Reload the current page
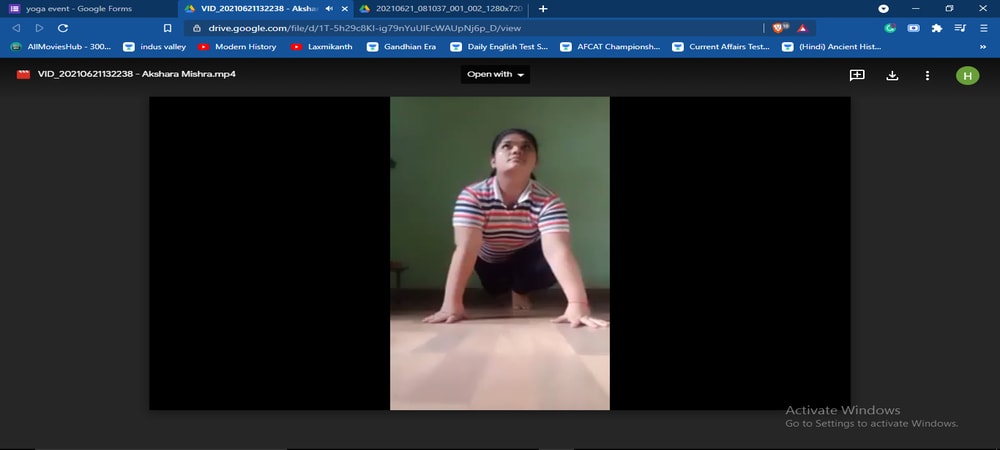Viewport: 1000px width, 450px height. tap(63, 28)
